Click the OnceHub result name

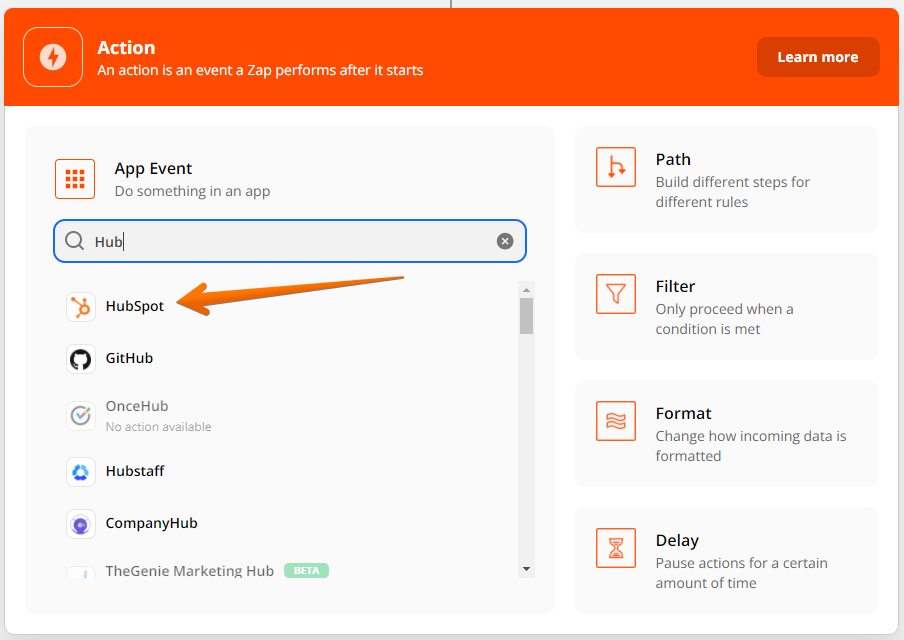pos(137,406)
